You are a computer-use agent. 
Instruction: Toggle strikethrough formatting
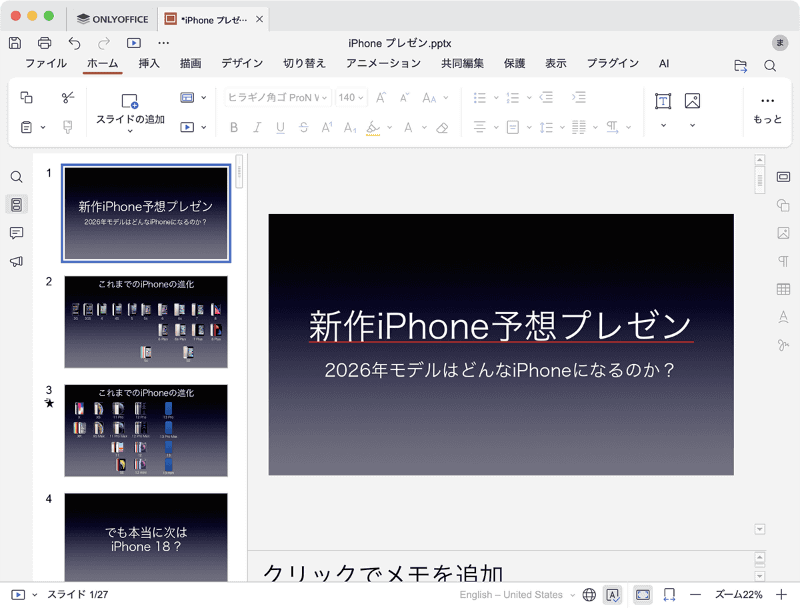click(x=304, y=128)
